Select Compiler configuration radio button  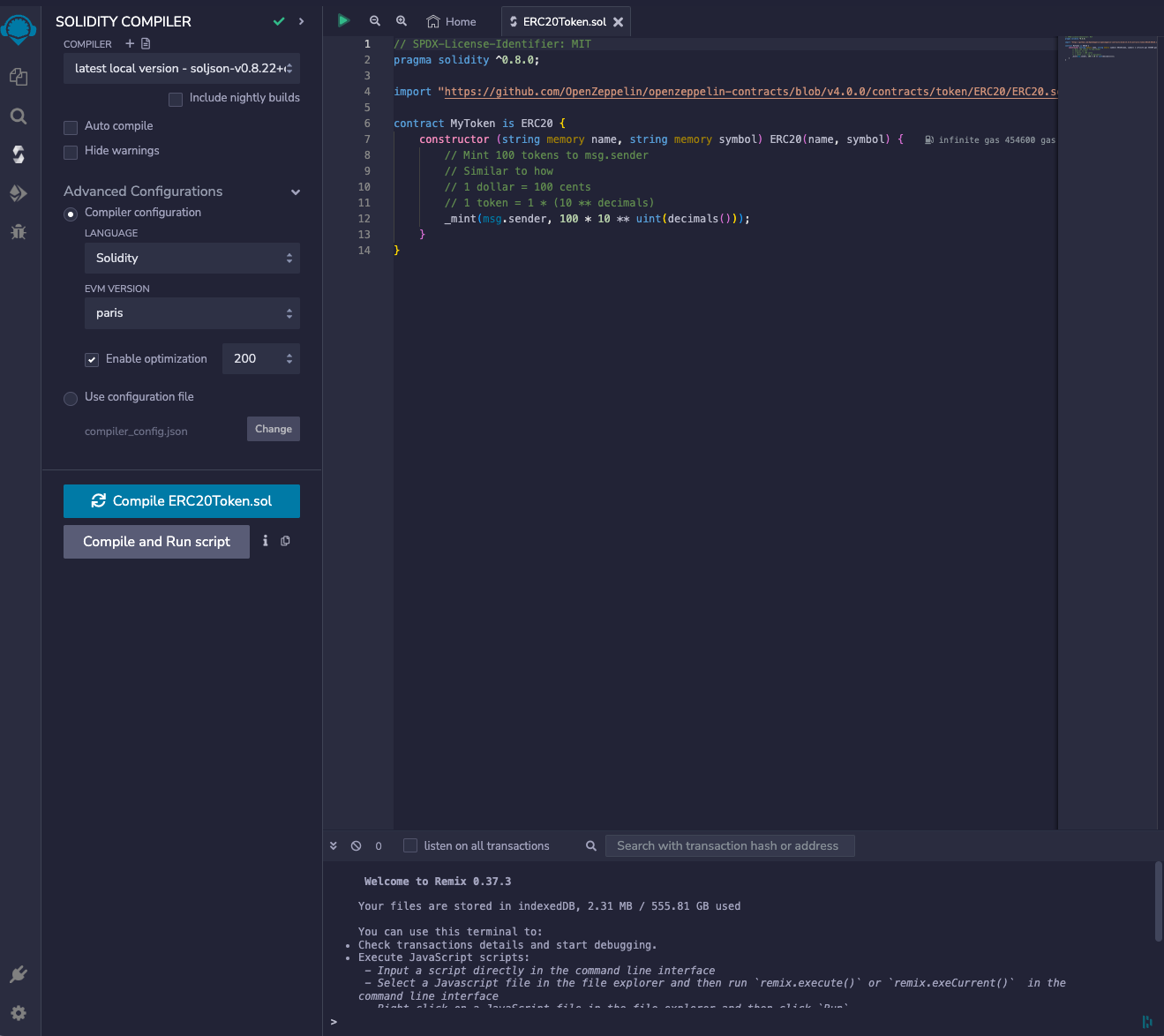[71, 214]
